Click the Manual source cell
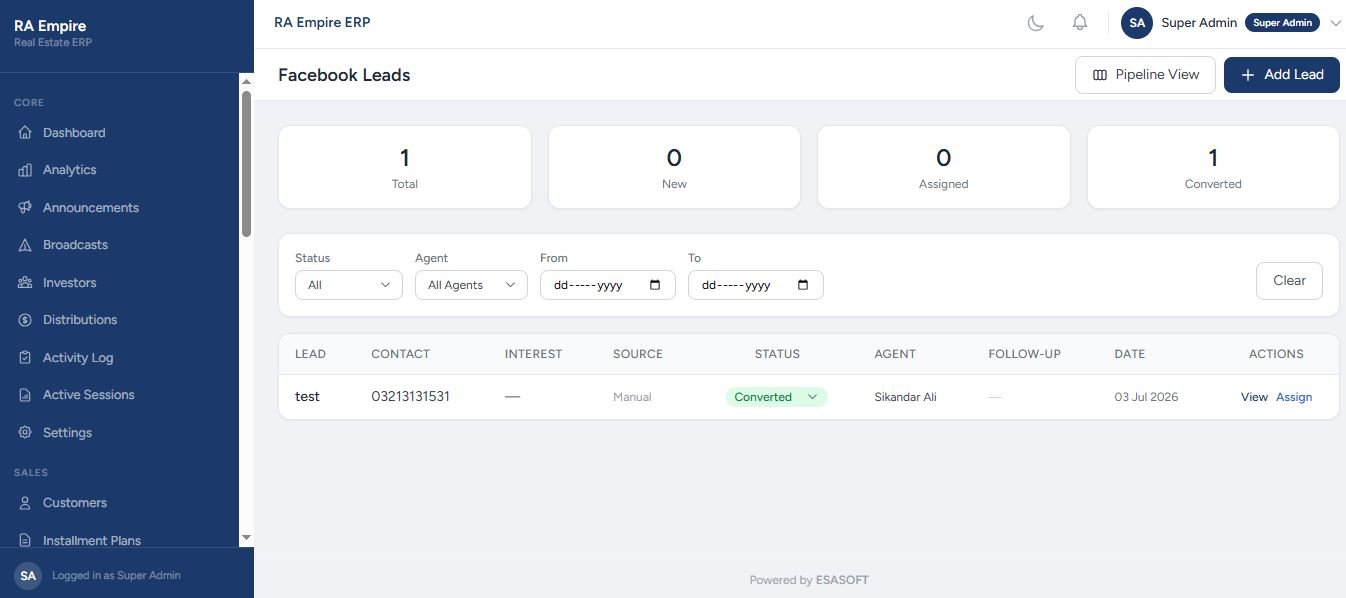This screenshot has height=598, width=1346. point(632,397)
